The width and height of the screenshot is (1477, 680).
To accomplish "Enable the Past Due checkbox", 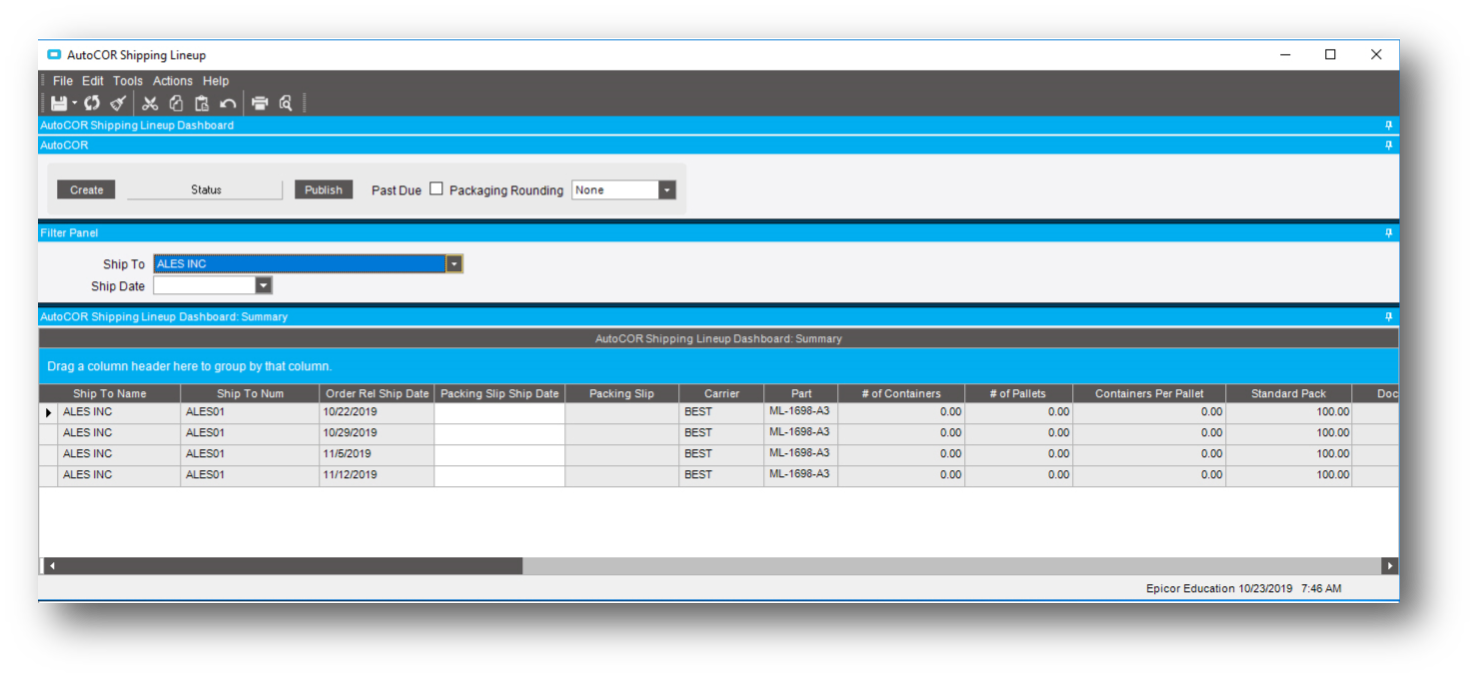I will tap(436, 189).
